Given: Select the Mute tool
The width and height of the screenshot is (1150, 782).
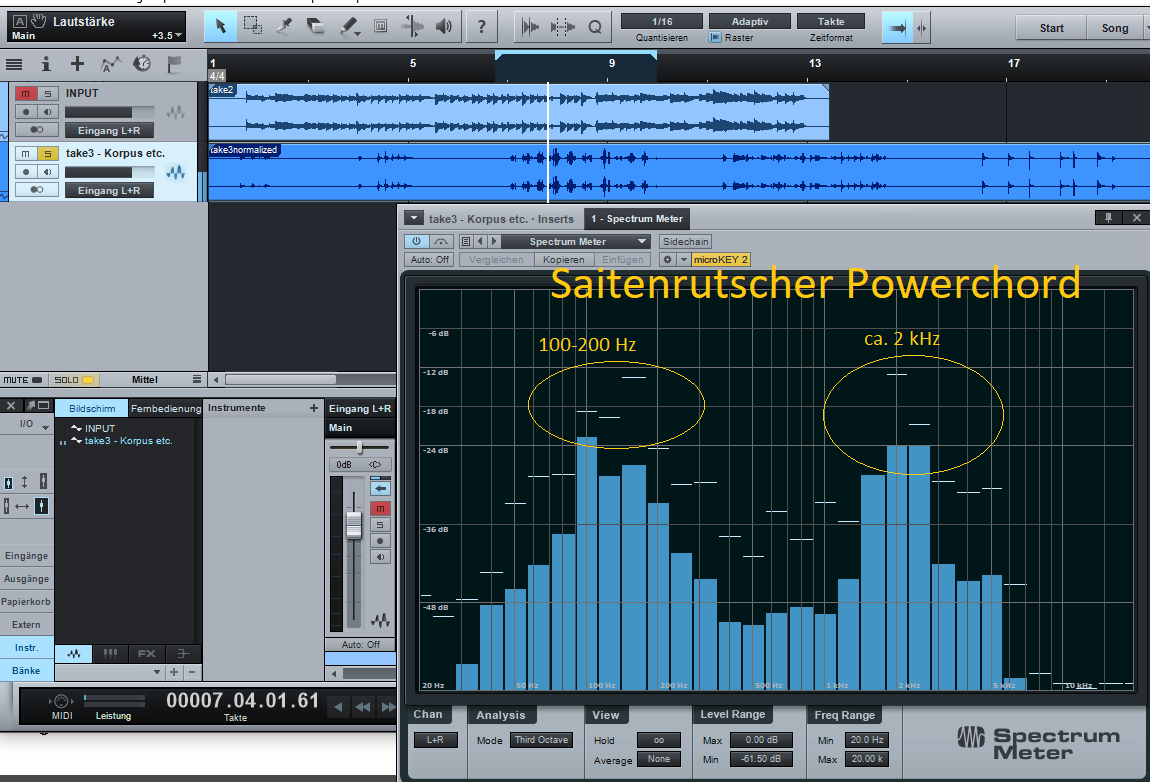Looking at the screenshot, I should pos(381,27).
